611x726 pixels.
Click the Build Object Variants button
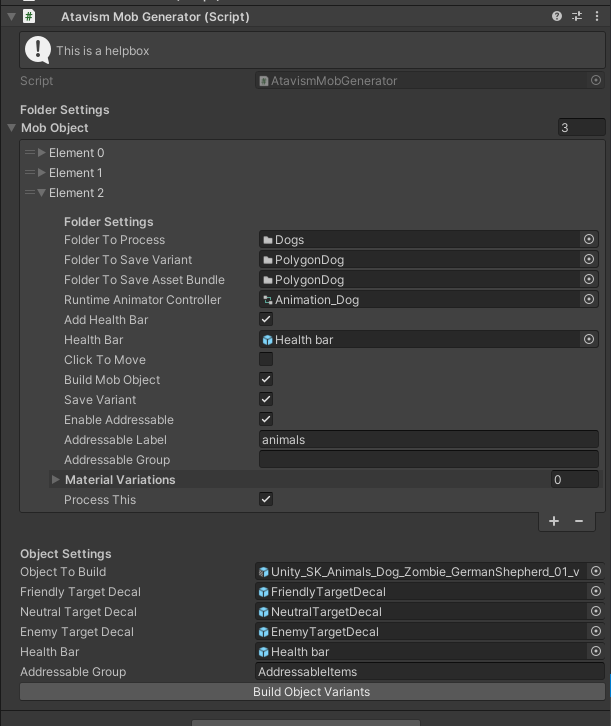click(312, 692)
